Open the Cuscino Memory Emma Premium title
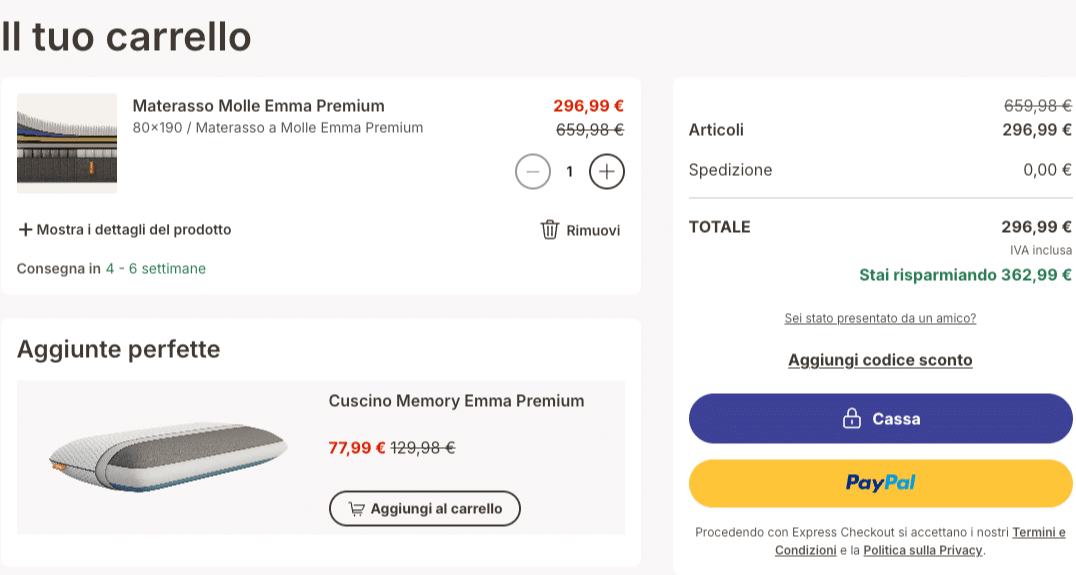Image resolution: width=1076 pixels, height=575 pixels. pos(456,401)
